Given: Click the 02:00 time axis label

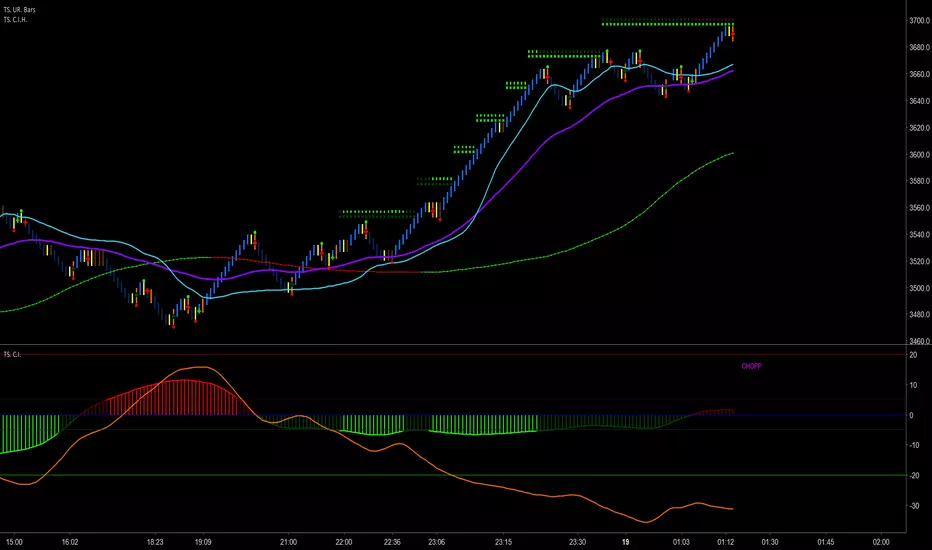Looking at the screenshot, I should (880, 541).
